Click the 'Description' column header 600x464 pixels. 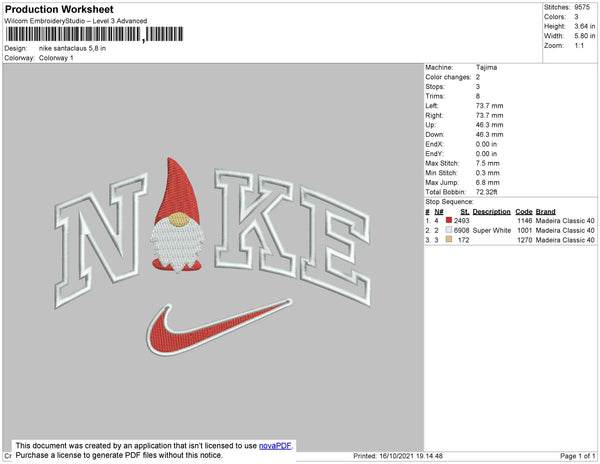pyautogui.click(x=491, y=212)
